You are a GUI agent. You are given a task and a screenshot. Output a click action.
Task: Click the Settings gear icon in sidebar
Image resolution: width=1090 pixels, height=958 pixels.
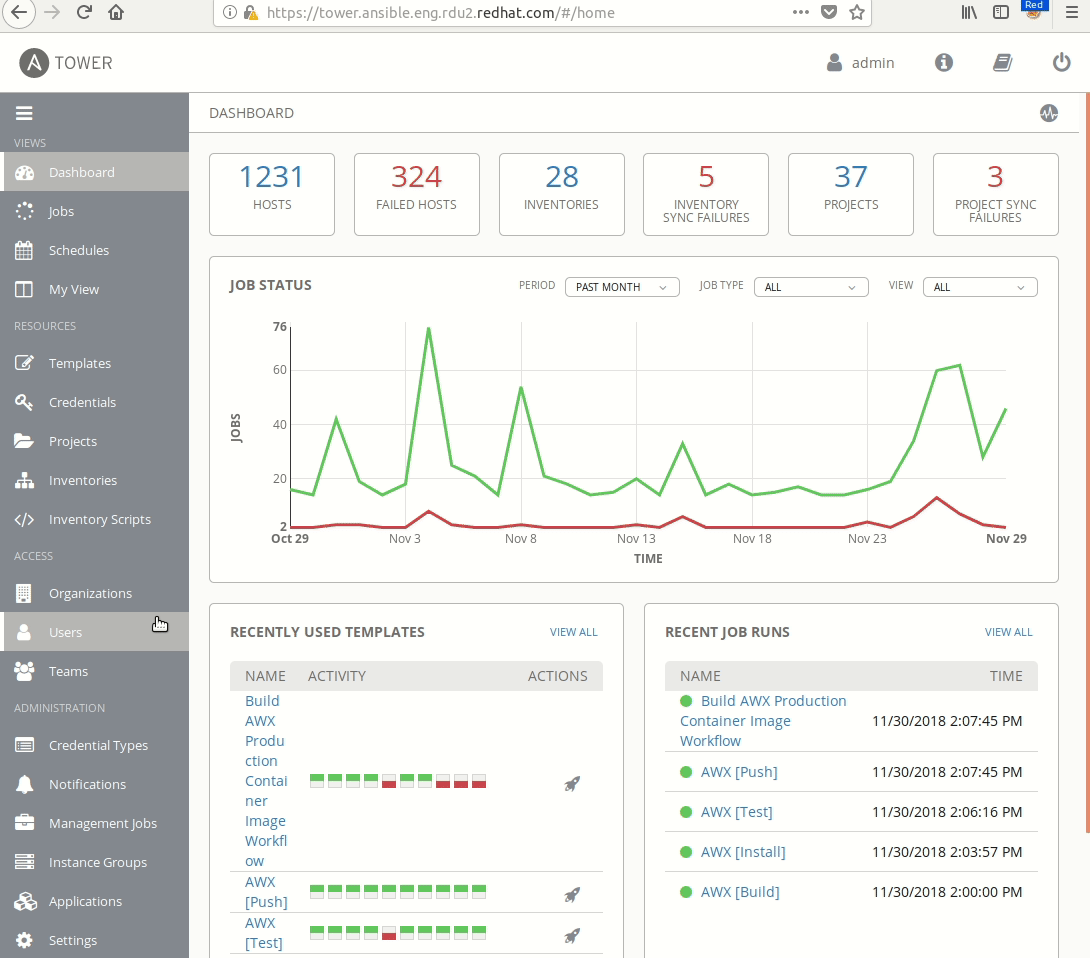tap(24, 940)
